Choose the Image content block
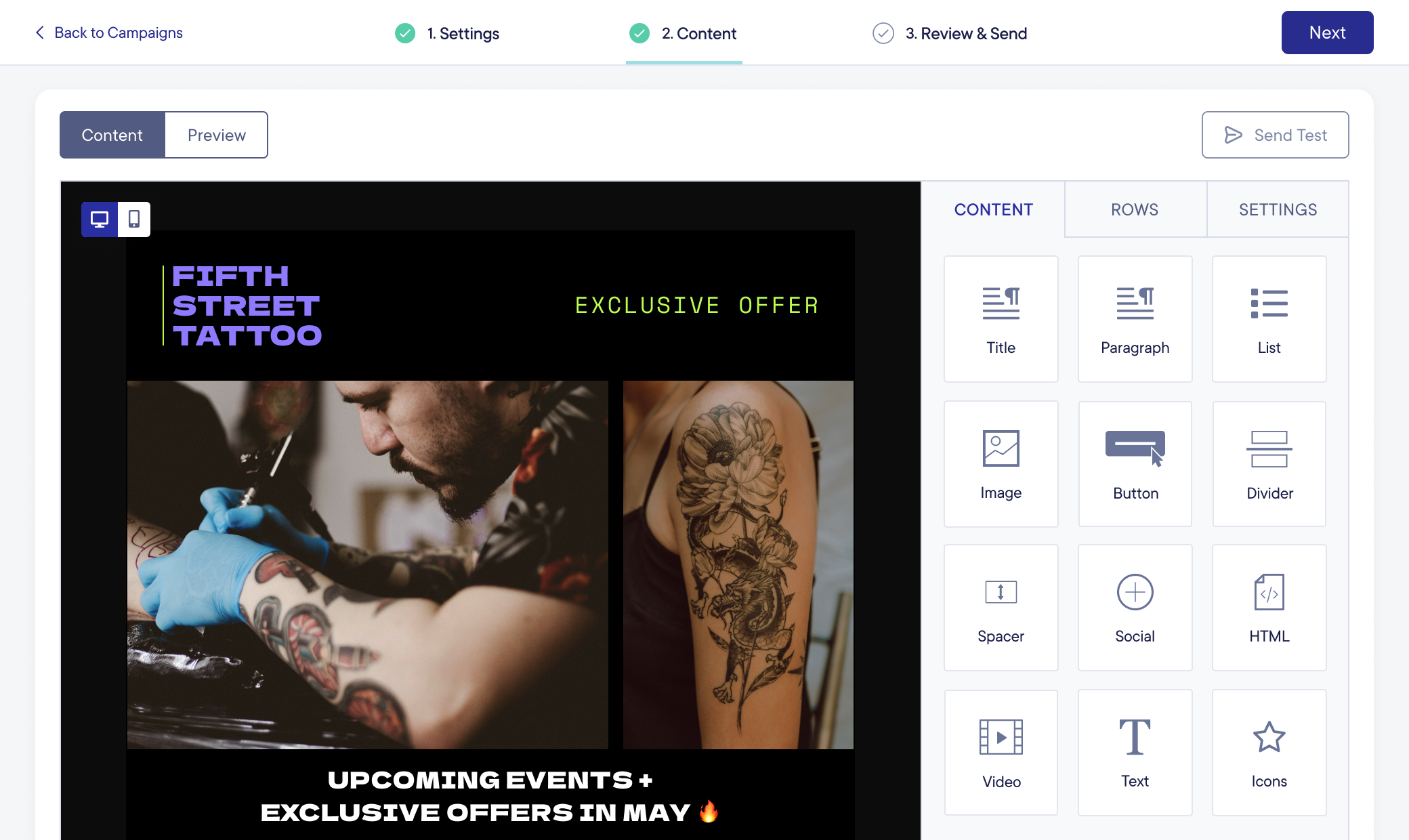Image resolution: width=1409 pixels, height=840 pixels. pyautogui.click(x=1001, y=464)
